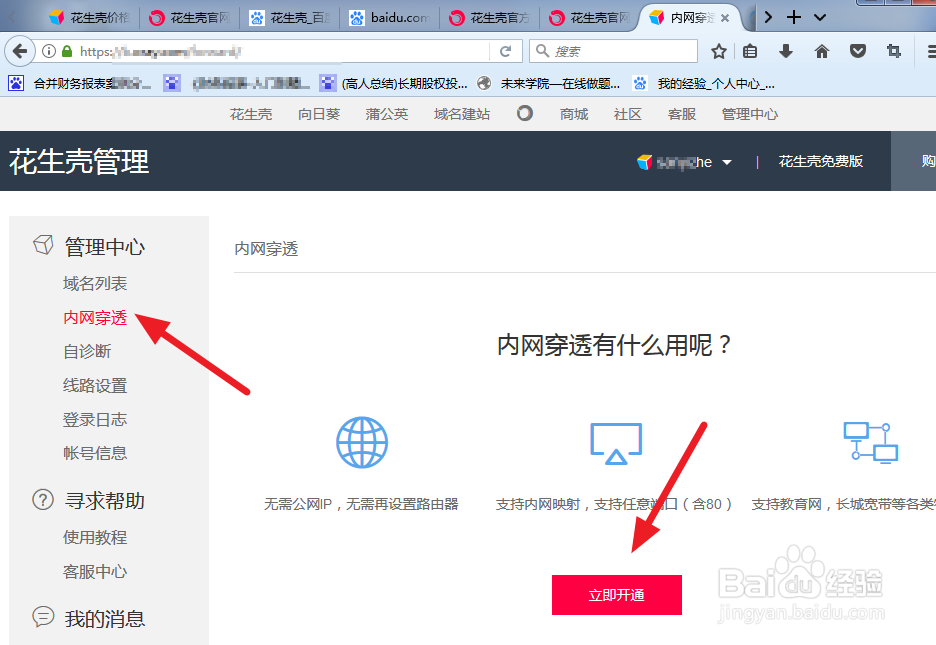Click the 管理中心 cube icon in sidebar
This screenshot has height=645, width=936.
coord(43,245)
